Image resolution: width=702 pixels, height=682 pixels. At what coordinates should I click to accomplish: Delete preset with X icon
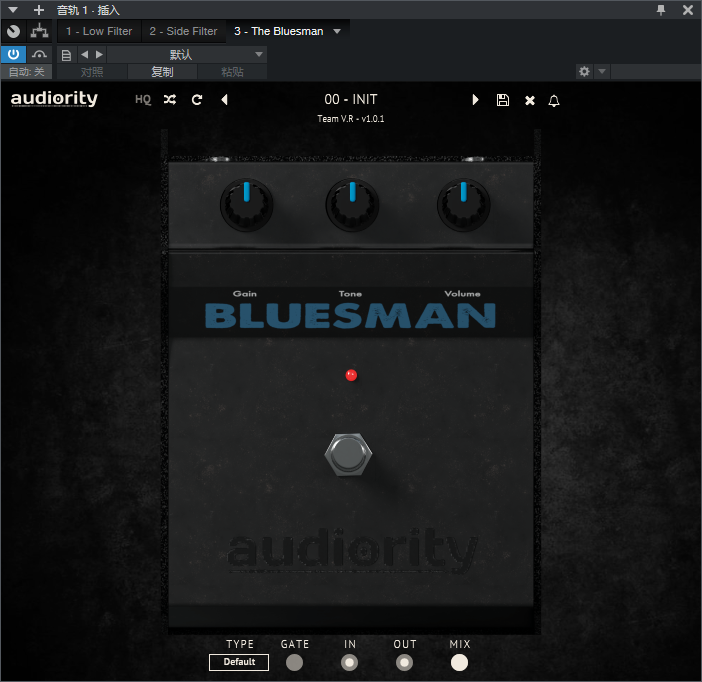530,100
